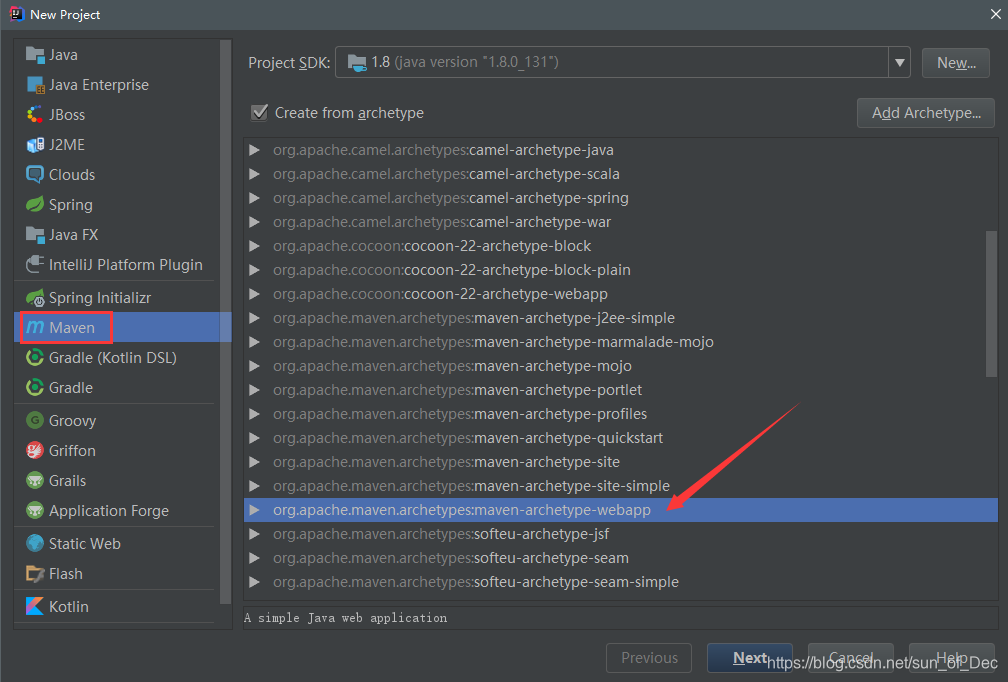Viewport: 1008px width, 682px height.
Task: Click the archetype list vertical scrollbar
Action: coord(991,304)
